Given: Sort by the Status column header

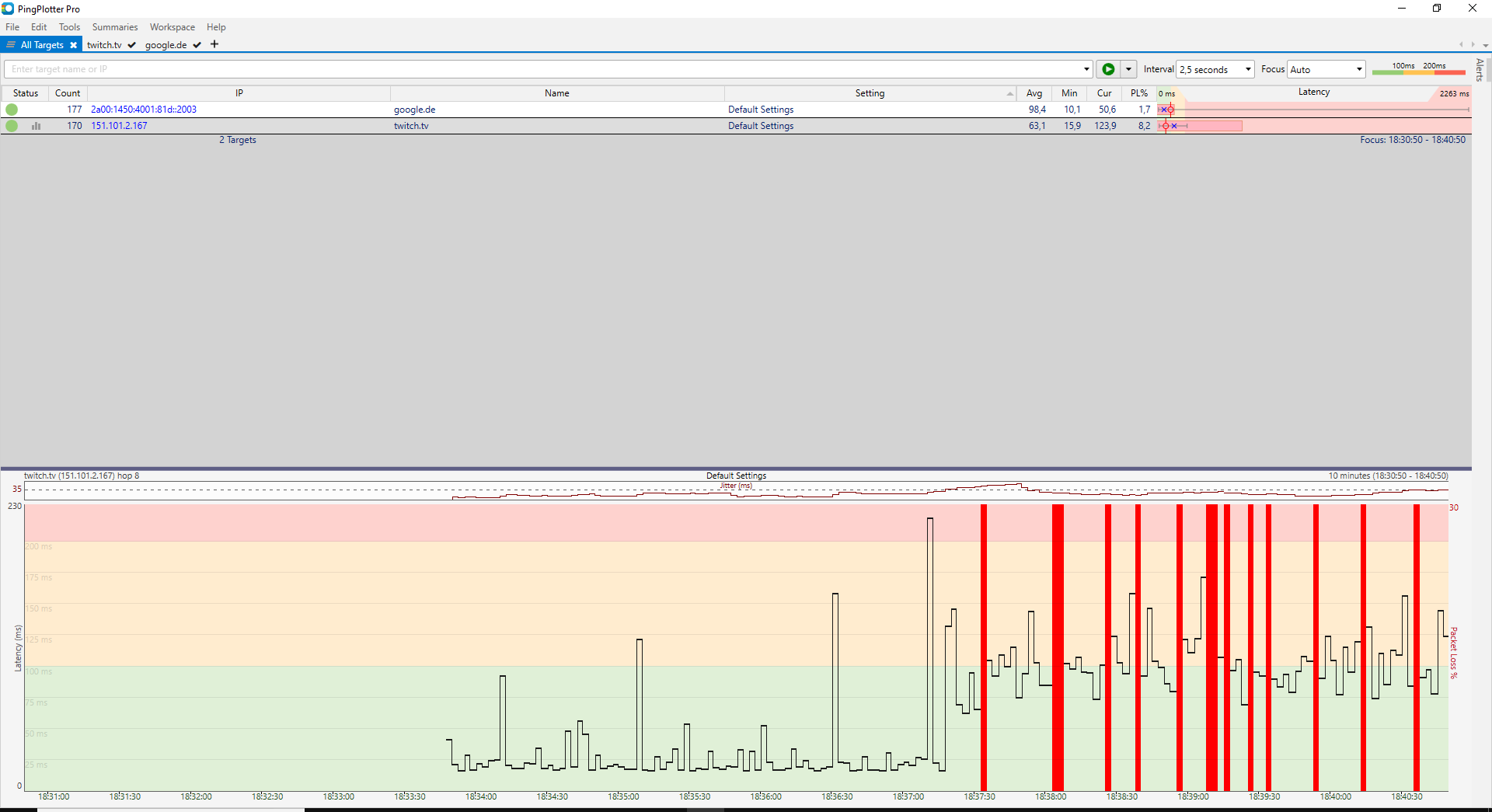Looking at the screenshot, I should click(26, 93).
